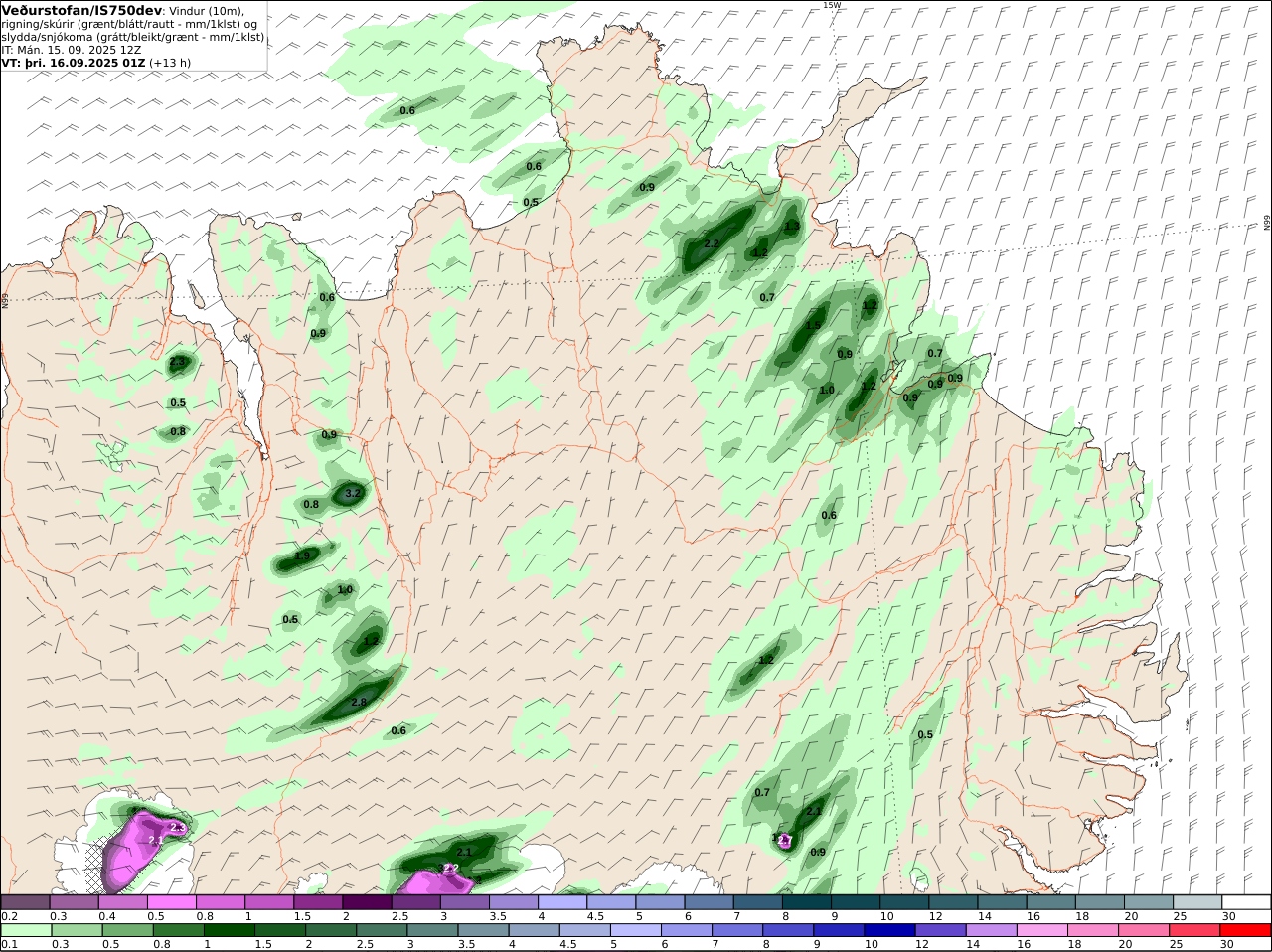Screen dimensions: 1272x952
Task: Click the precipitation value '1.5' on the map
Action: click(813, 326)
